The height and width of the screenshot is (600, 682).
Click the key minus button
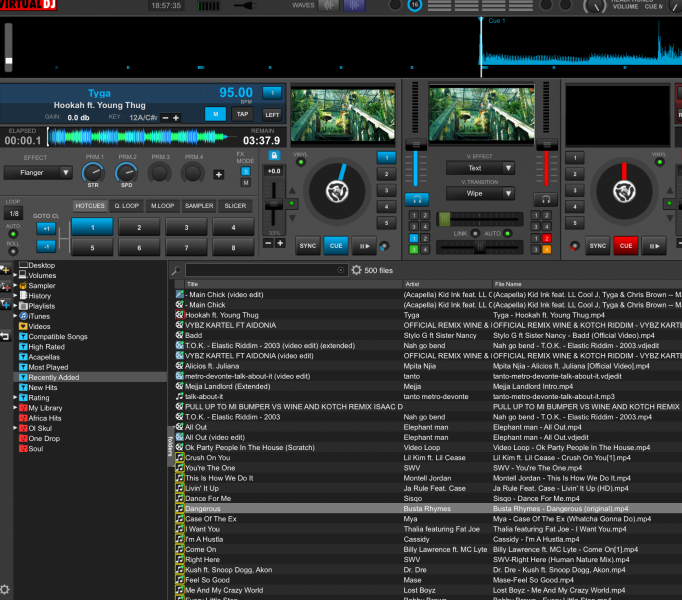pos(165,118)
